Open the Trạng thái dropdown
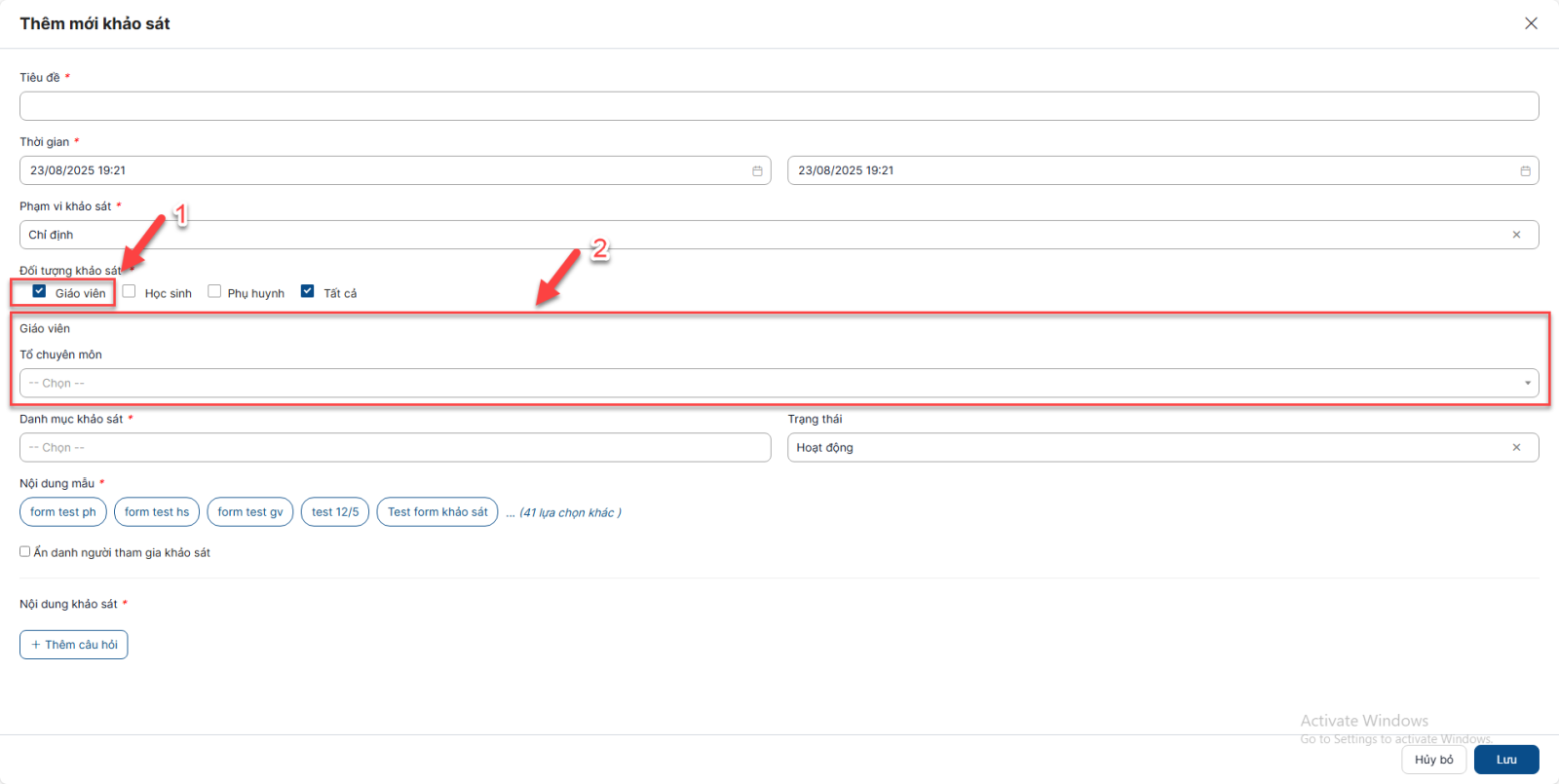The image size is (1559, 784). (1150, 448)
